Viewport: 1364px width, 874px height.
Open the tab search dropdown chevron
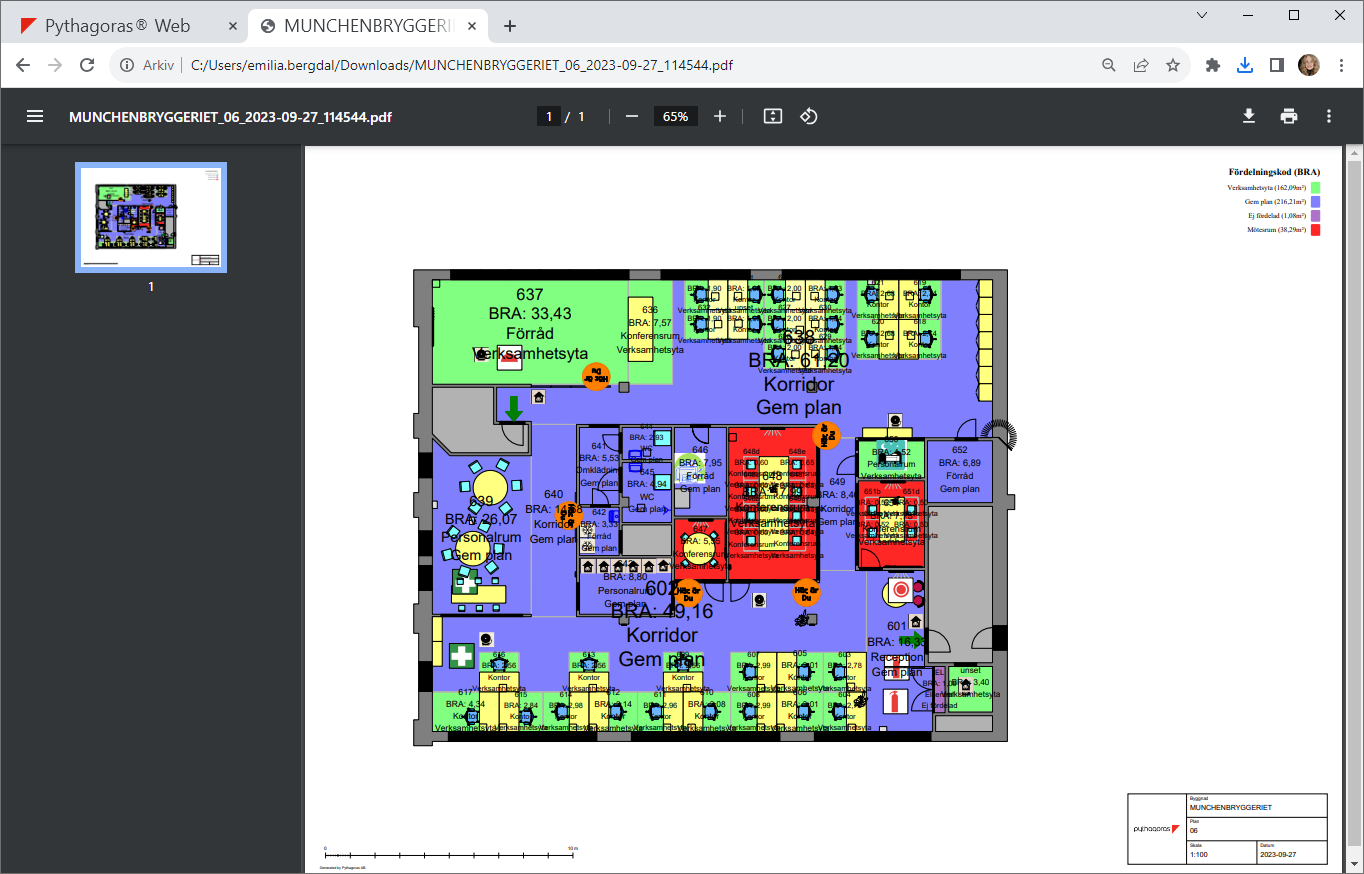pyautogui.click(x=1202, y=15)
